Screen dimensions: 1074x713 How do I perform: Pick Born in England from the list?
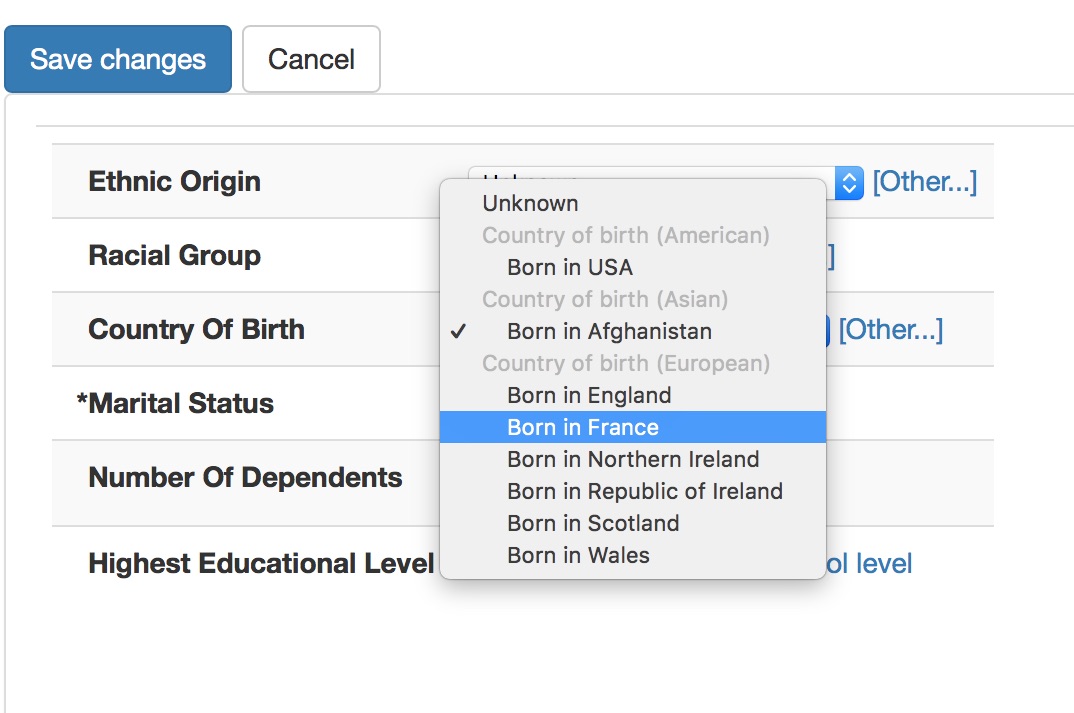[x=589, y=395]
